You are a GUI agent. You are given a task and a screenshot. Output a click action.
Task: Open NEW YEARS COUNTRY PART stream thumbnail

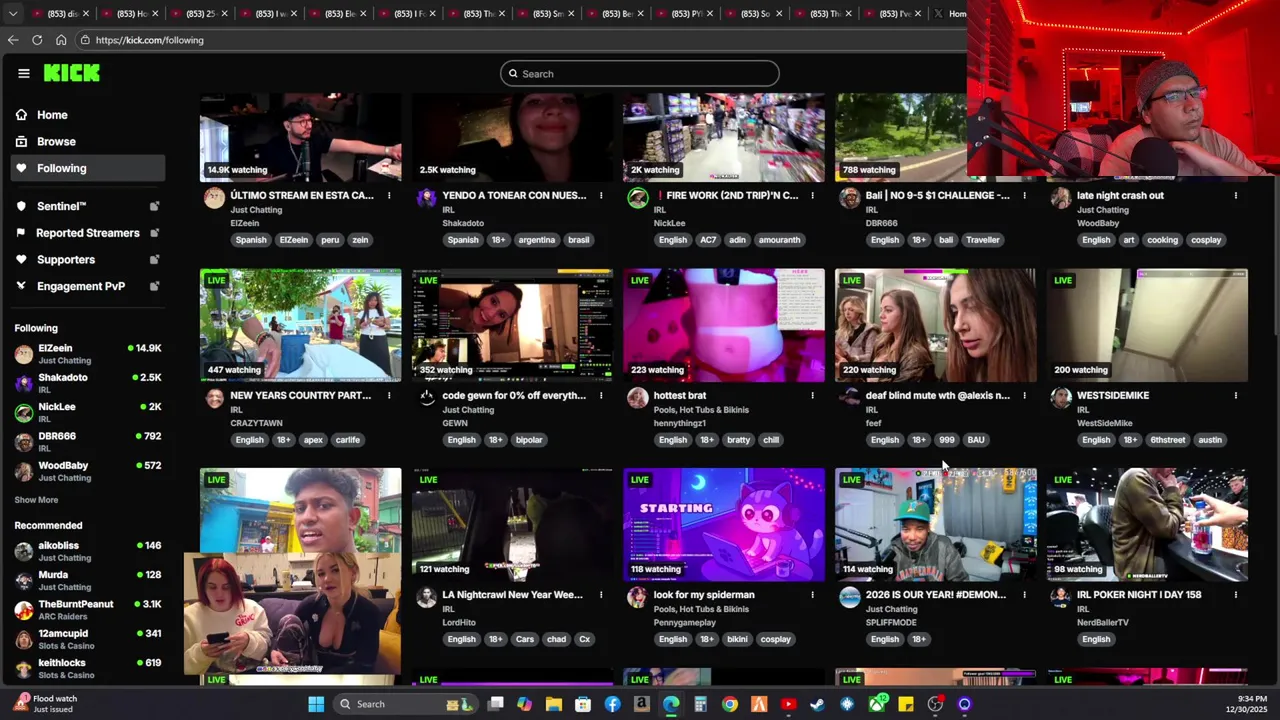point(300,325)
